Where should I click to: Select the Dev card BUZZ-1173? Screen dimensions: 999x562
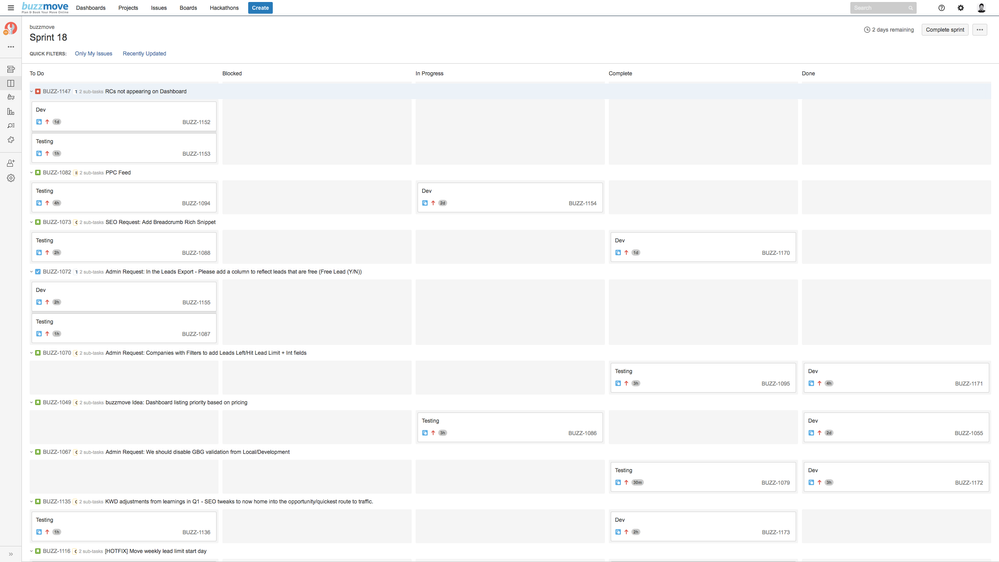703,526
